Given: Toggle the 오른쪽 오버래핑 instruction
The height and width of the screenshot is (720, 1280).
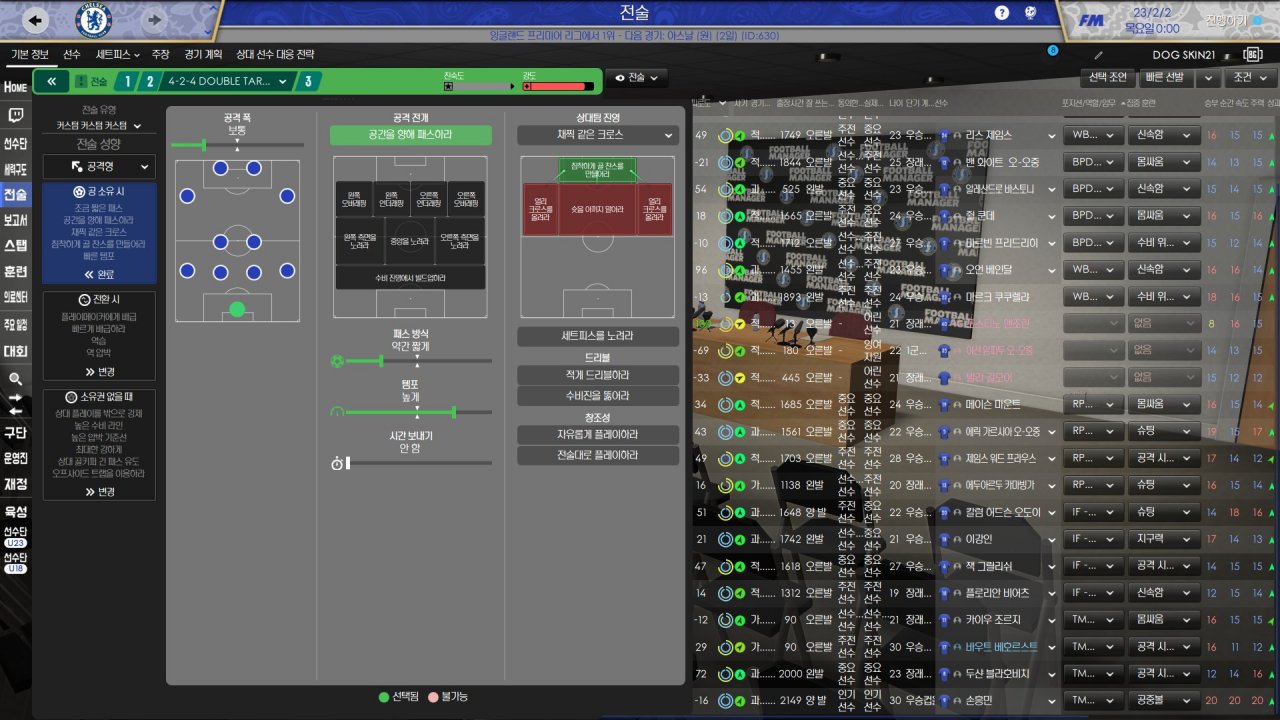Looking at the screenshot, I should (466, 200).
